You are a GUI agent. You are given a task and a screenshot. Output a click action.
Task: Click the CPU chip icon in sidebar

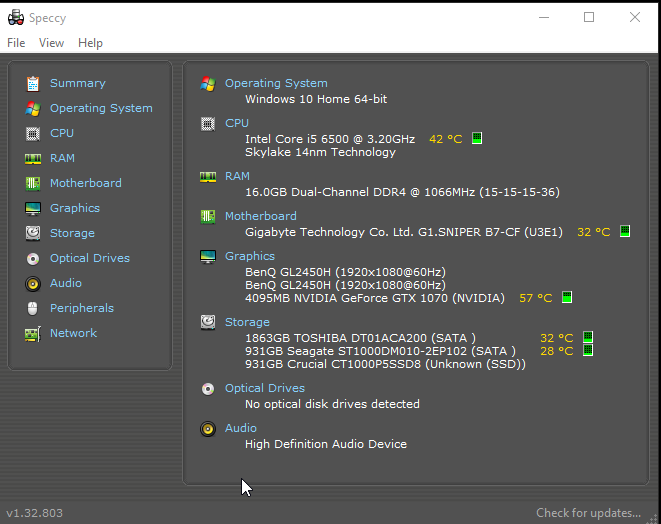pyautogui.click(x=33, y=133)
